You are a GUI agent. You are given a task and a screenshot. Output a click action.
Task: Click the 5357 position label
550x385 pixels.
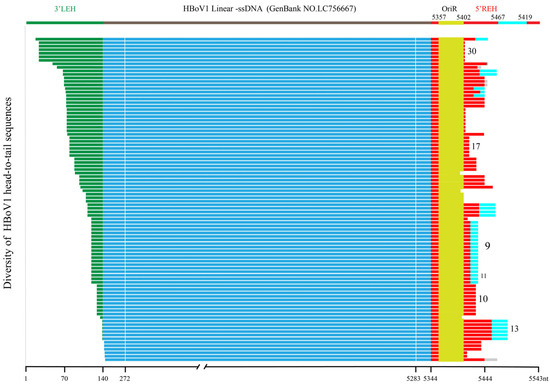tap(439, 17)
